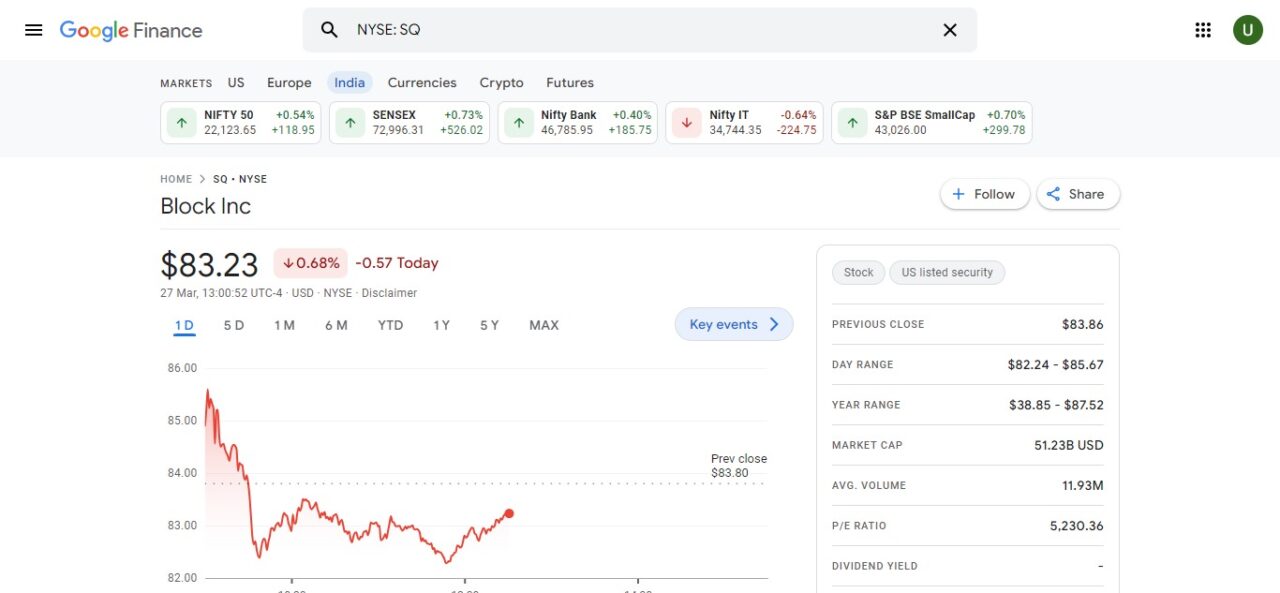Click the US listed security chip
The image size is (1280, 593).
pos(947,272)
